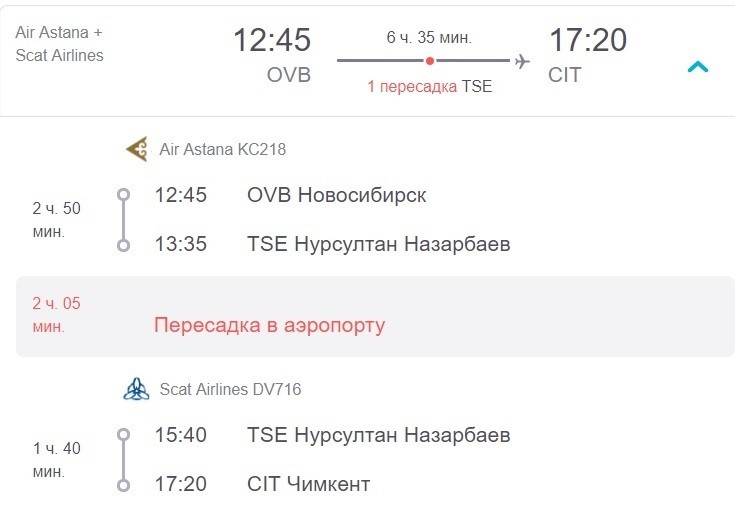
Task: Click the Чимкент arrival stop marker circle
Action: click(123, 485)
